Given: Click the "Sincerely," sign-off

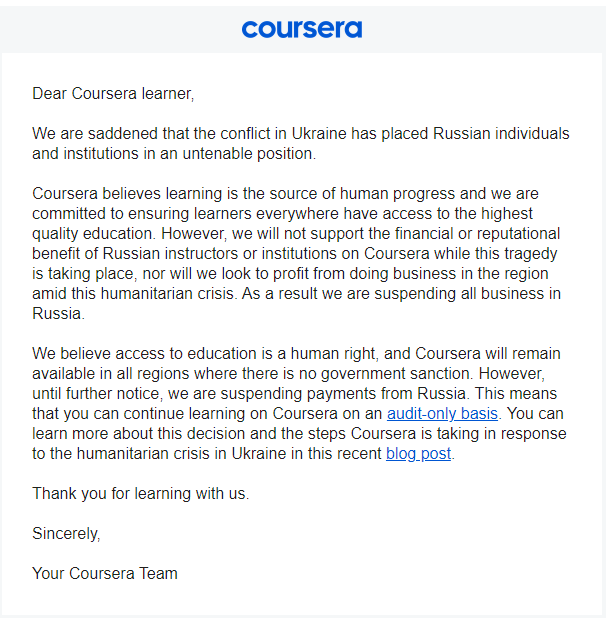Looking at the screenshot, I should (x=66, y=533).
